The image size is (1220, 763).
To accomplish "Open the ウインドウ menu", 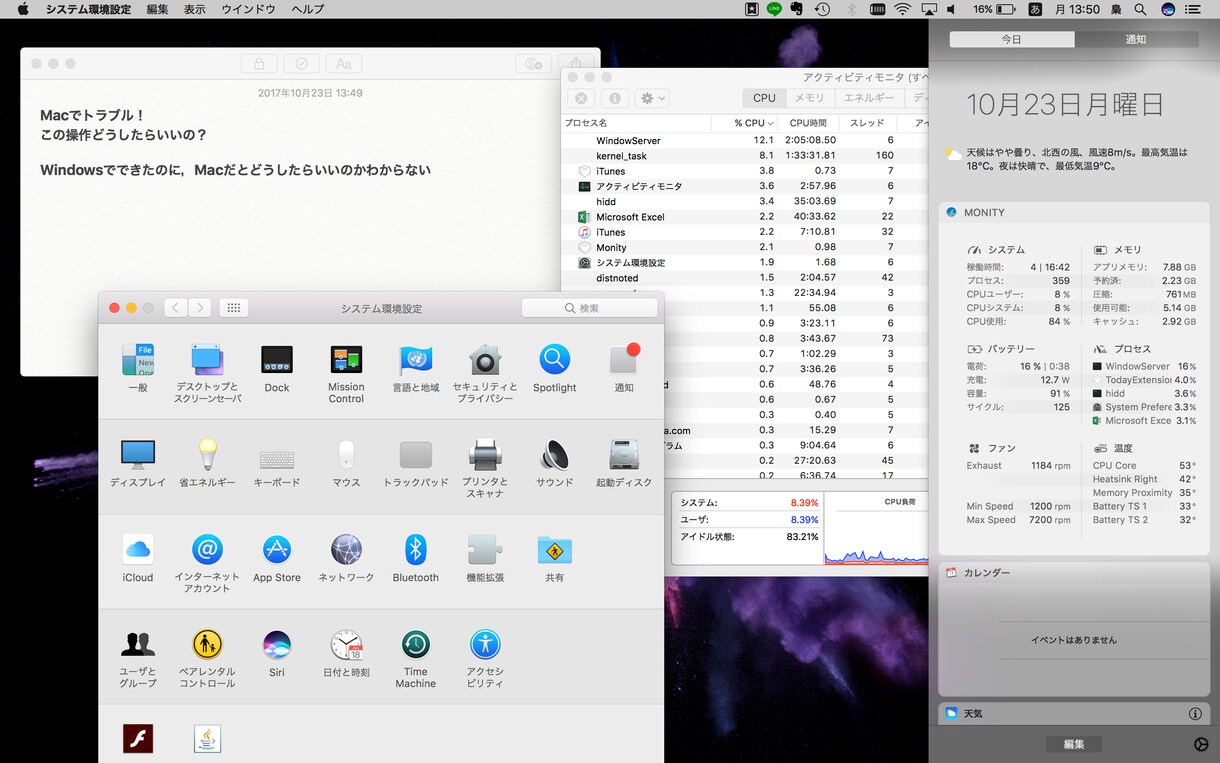I will (x=248, y=9).
